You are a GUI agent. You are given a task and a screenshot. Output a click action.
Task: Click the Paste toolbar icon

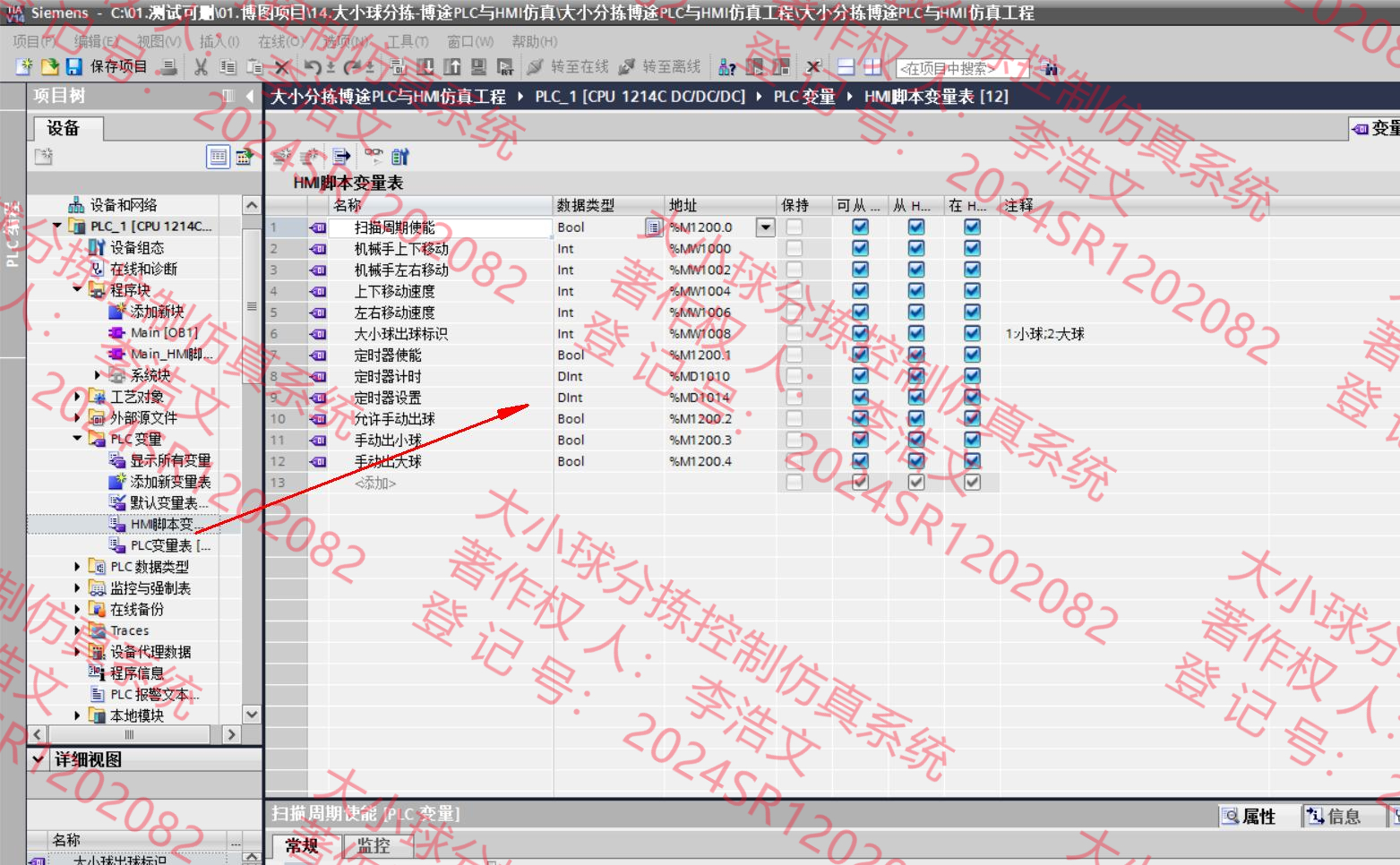tap(255, 67)
